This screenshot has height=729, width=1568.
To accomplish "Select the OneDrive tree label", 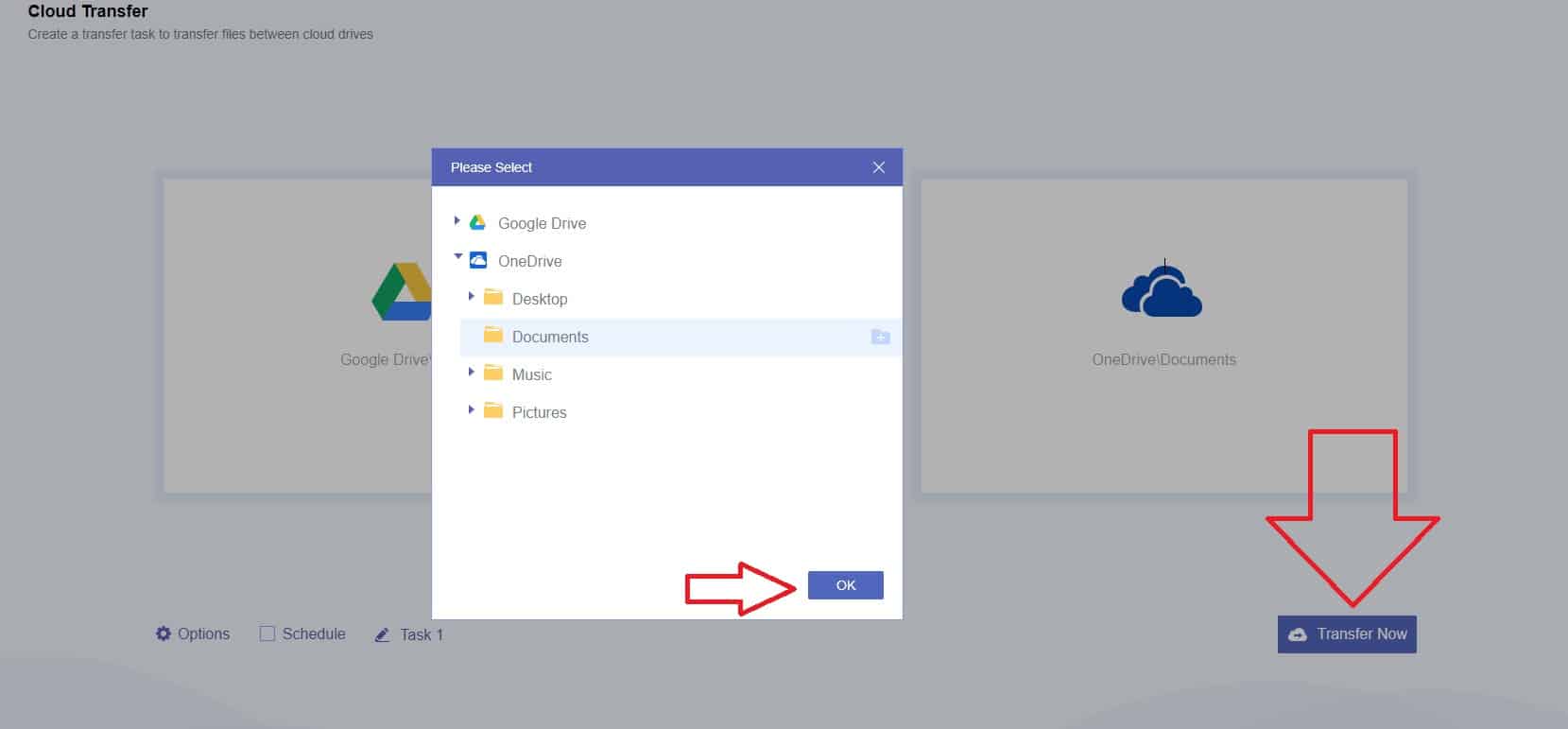I will [529, 261].
